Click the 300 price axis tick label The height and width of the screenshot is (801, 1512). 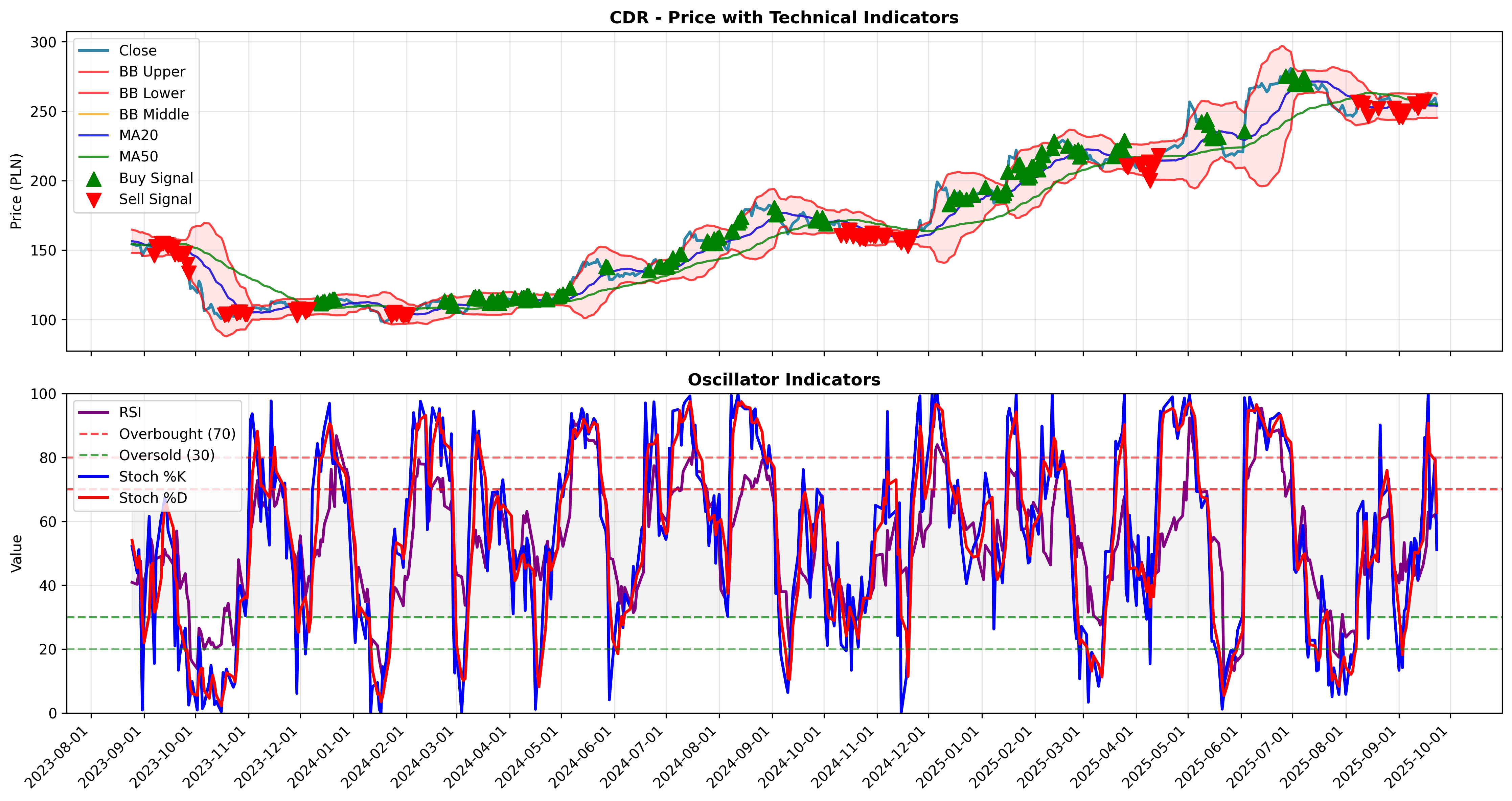[43, 42]
